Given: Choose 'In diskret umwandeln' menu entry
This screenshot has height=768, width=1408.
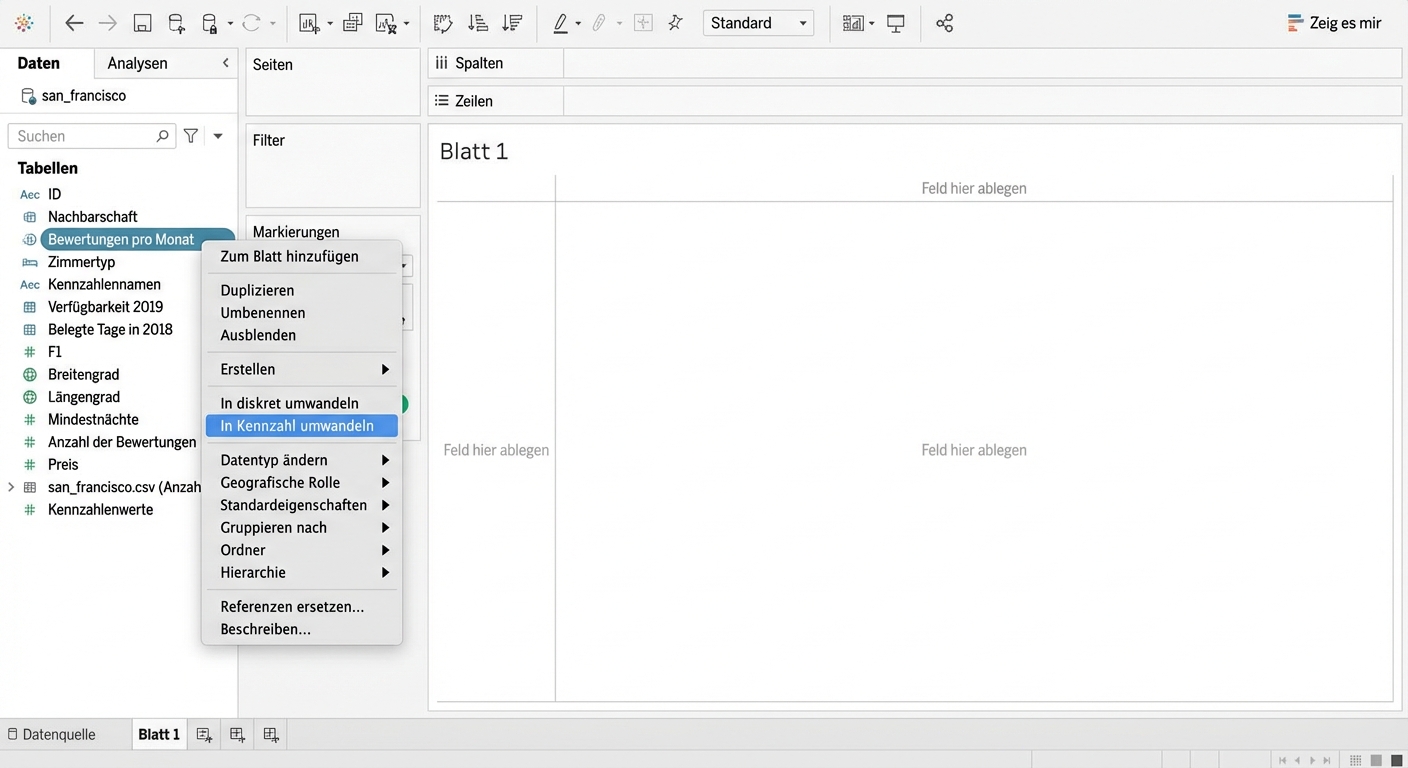Looking at the screenshot, I should [289, 403].
